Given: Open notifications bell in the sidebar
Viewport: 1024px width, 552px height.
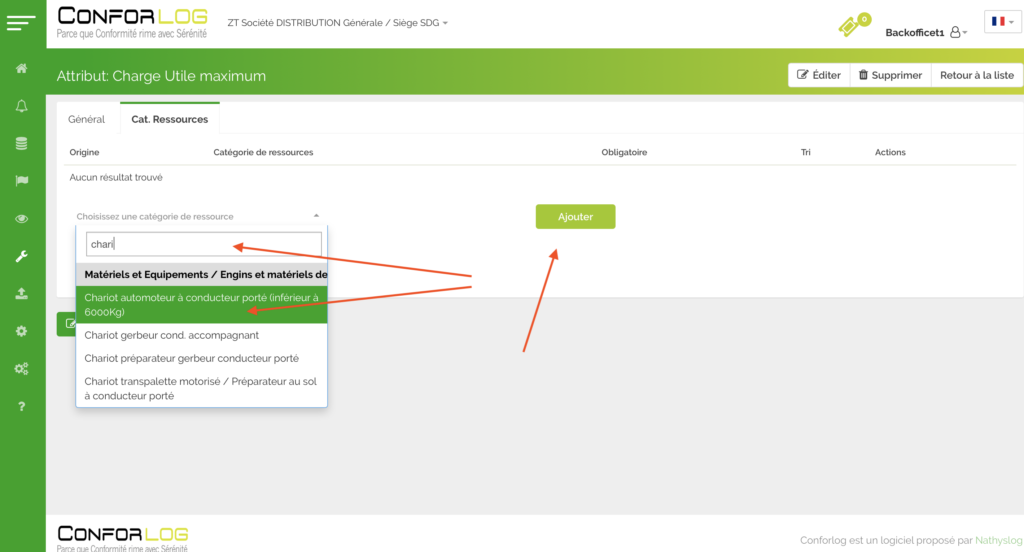Looking at the screenshot, I should coord(21,106).
